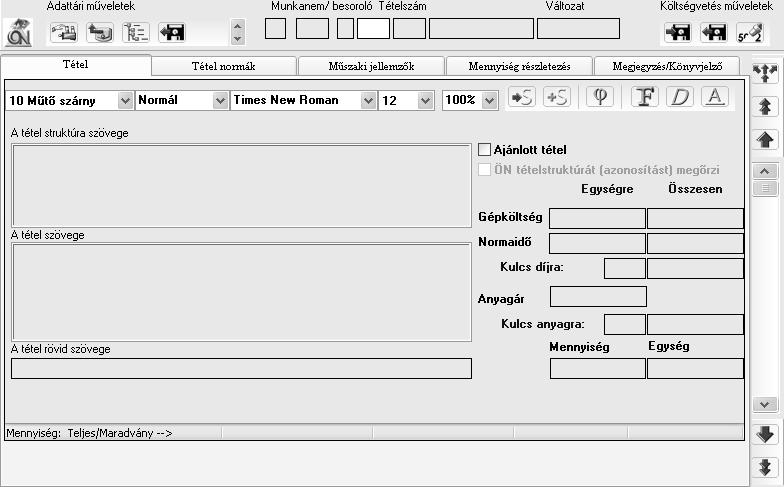
Task: Click 'Mennyiség: Teljes/Maradvány -->' status text
Action: pyautogui.click(x=90, y=433)
